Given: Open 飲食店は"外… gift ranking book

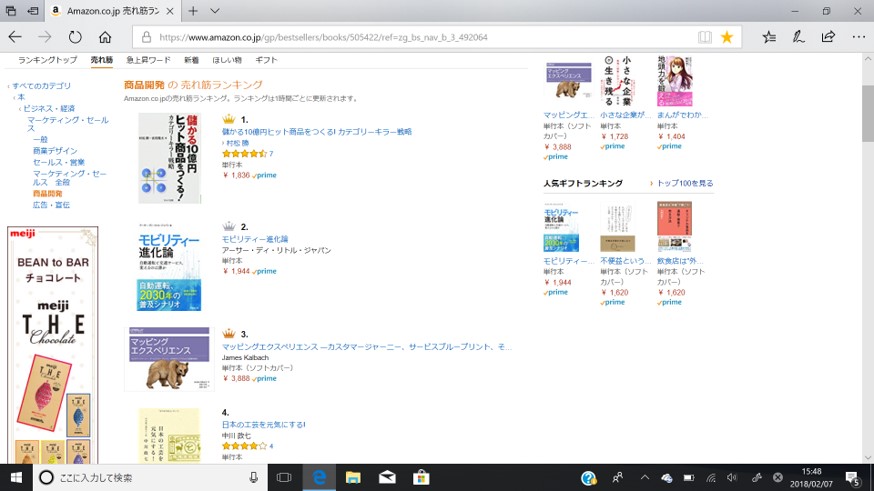Looking at the screenshot, I should tap(680, 260).
